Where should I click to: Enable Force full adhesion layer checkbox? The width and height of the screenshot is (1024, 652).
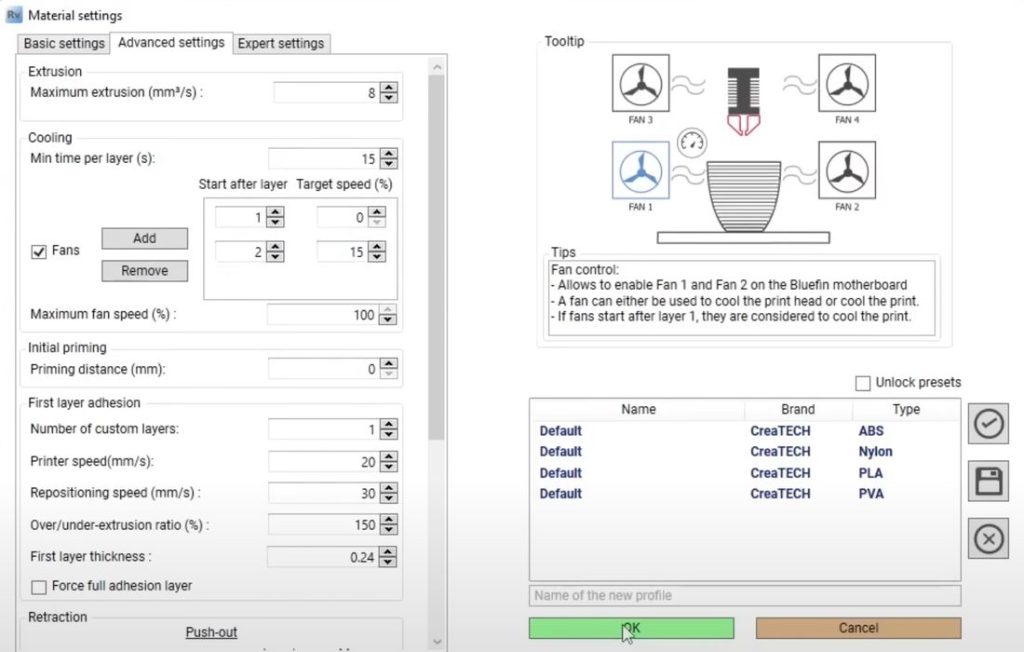[39, 586]
